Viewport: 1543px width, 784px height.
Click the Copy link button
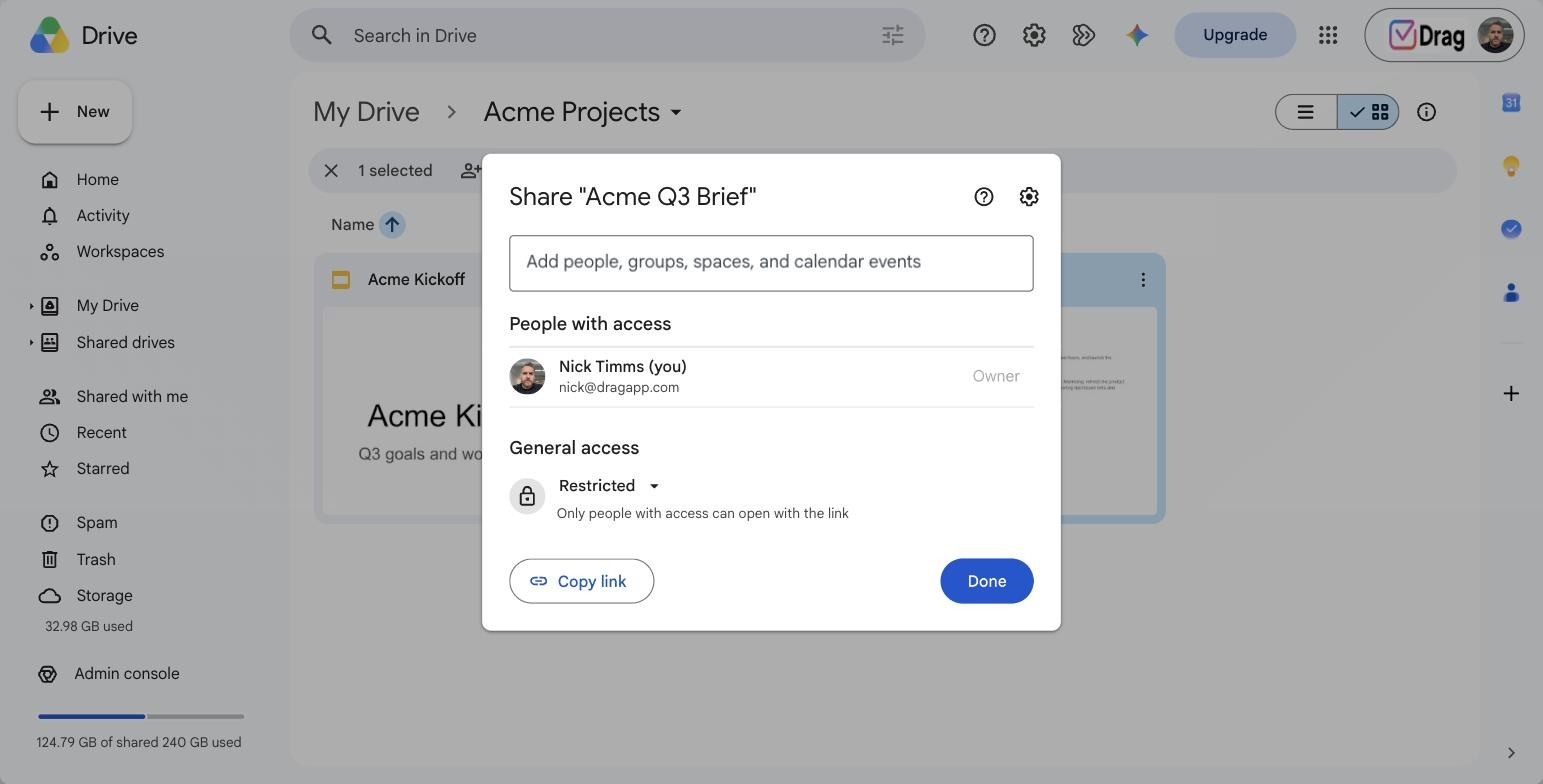pyautogui.click(x=582, y=581)
